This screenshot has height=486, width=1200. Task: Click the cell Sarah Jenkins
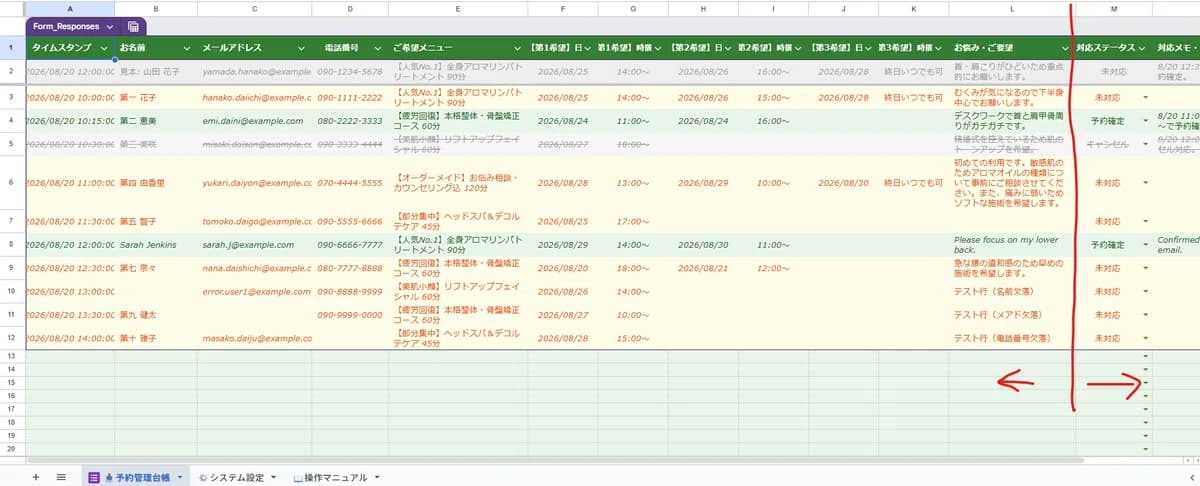point(157,245)
